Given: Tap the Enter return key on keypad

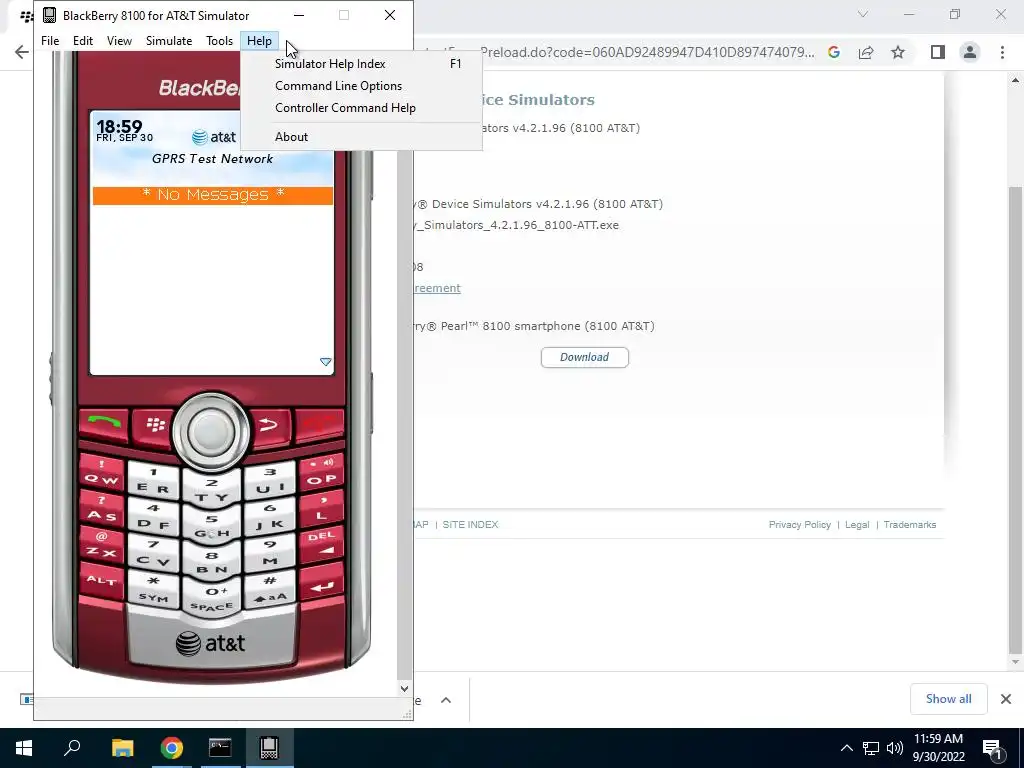Looking at the screenshot, I should point(321,582).
